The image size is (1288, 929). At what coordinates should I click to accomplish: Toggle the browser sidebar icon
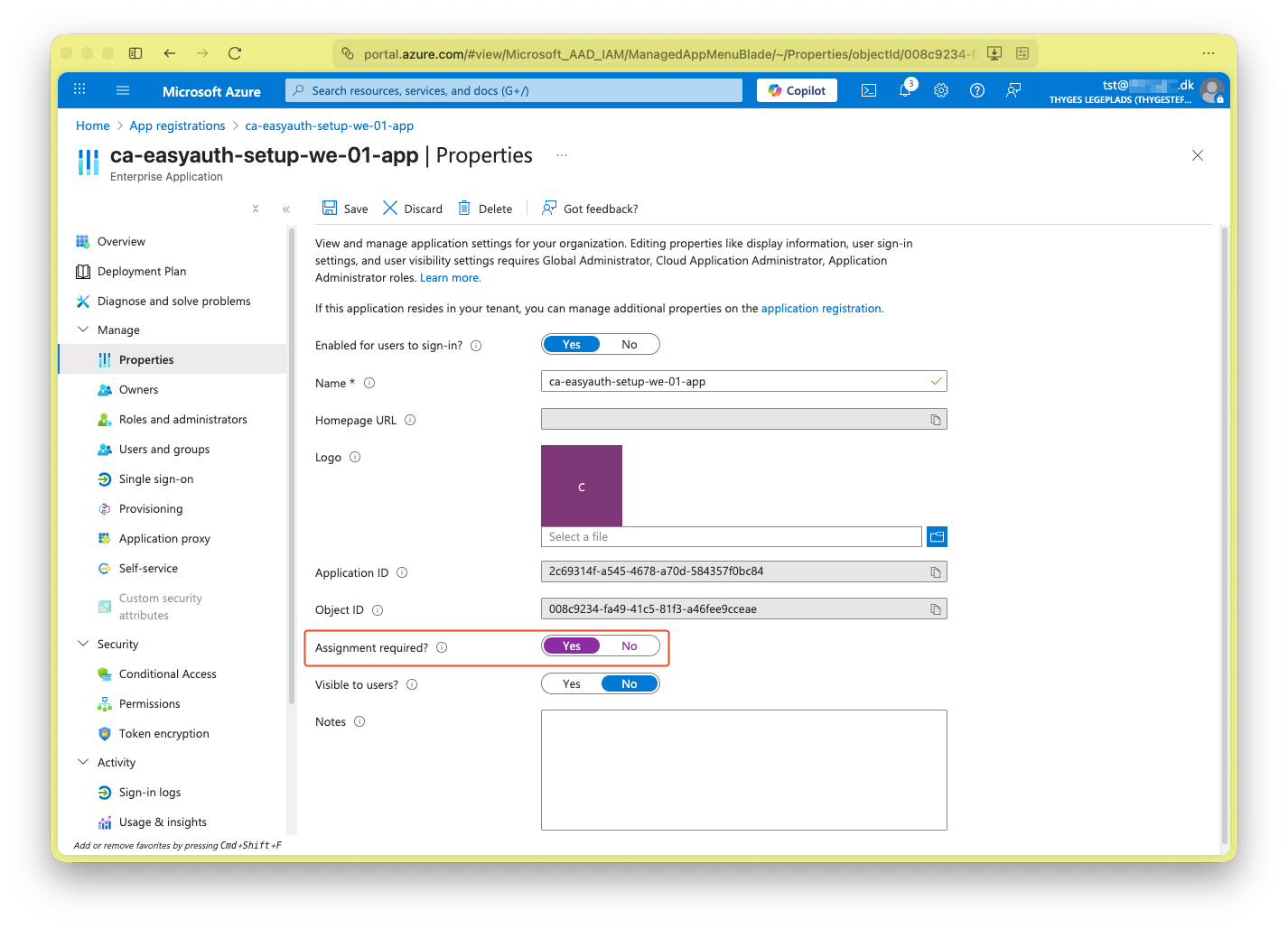click(135, 53)
